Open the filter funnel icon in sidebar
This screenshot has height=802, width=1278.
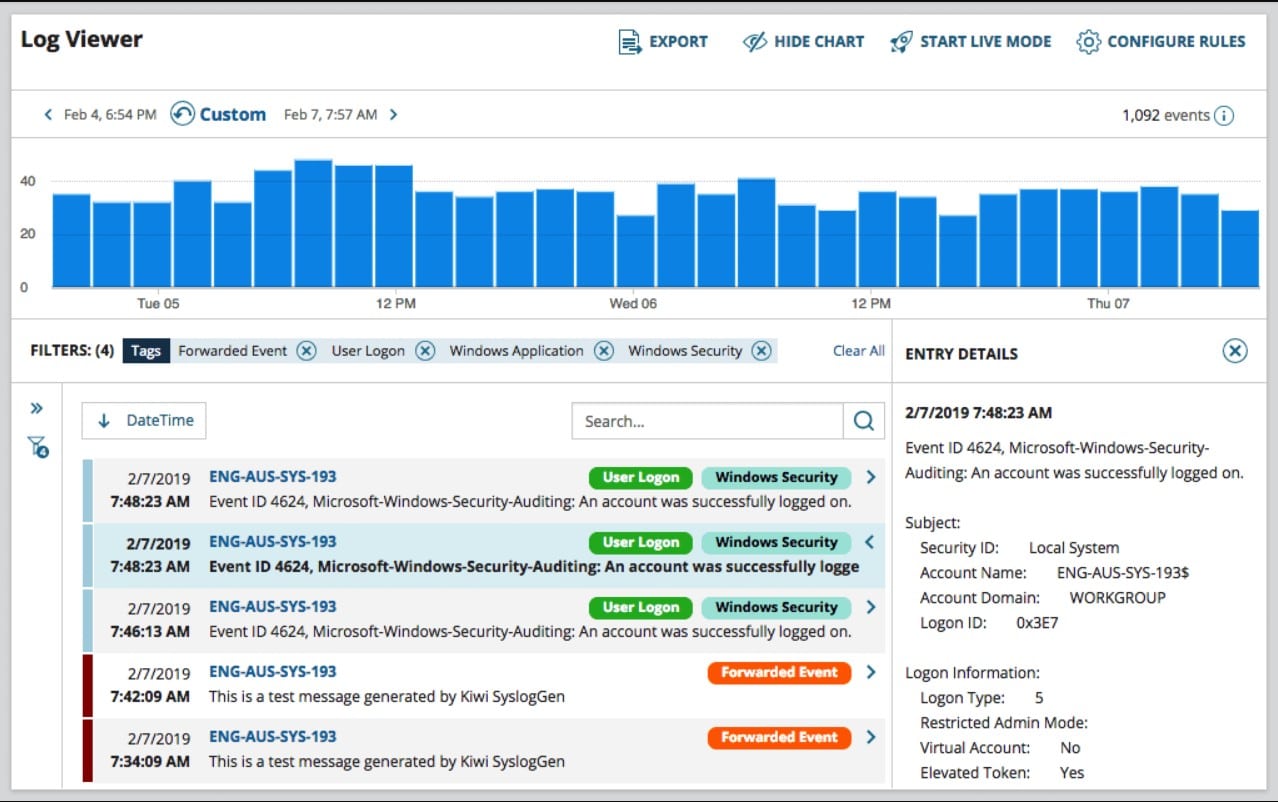coord(38,447)
